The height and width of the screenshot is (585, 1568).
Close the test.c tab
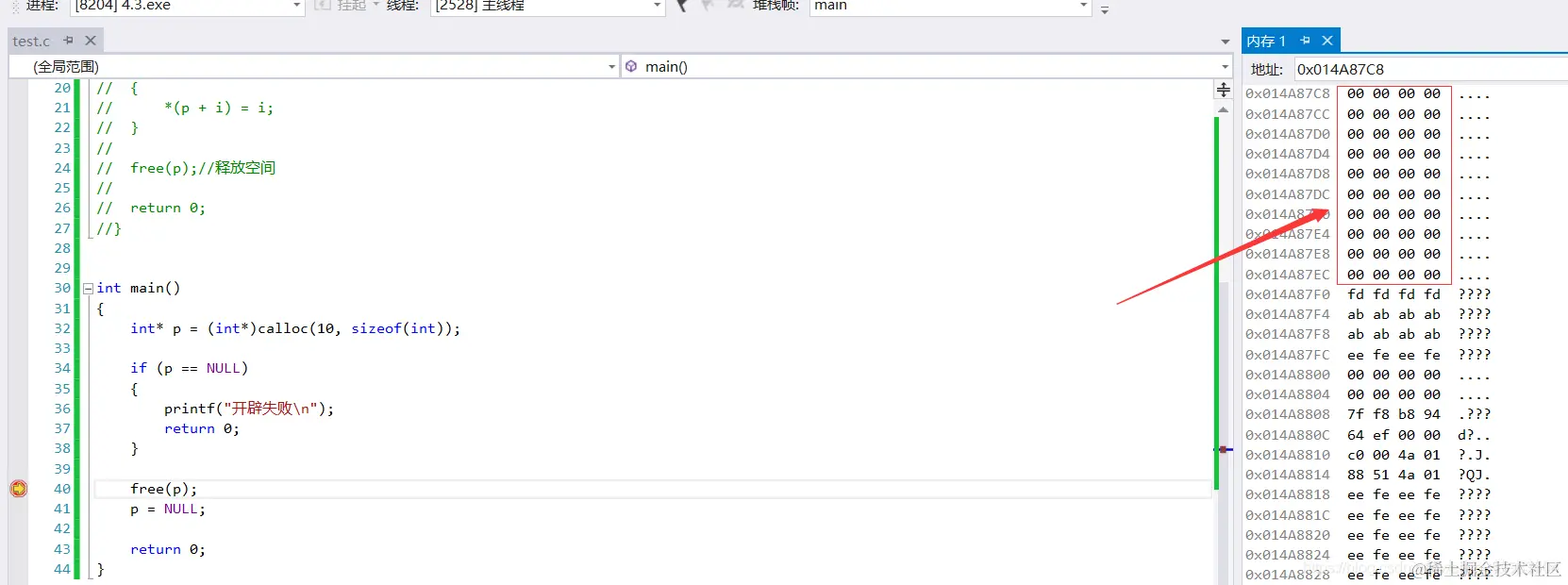(x=91, y=41)
